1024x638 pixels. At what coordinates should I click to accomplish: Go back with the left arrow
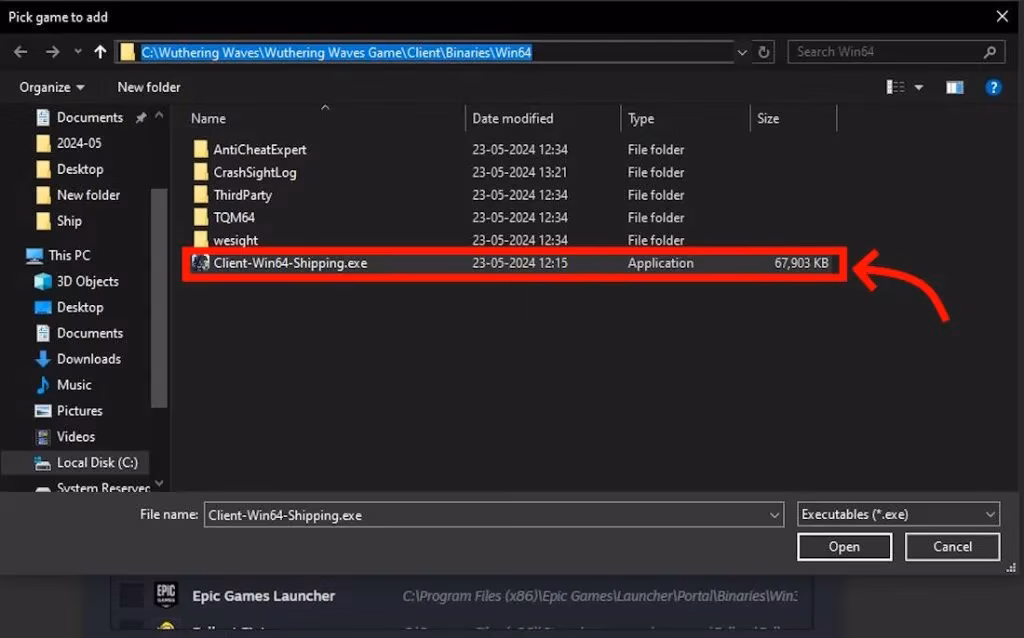pos(21,52)
